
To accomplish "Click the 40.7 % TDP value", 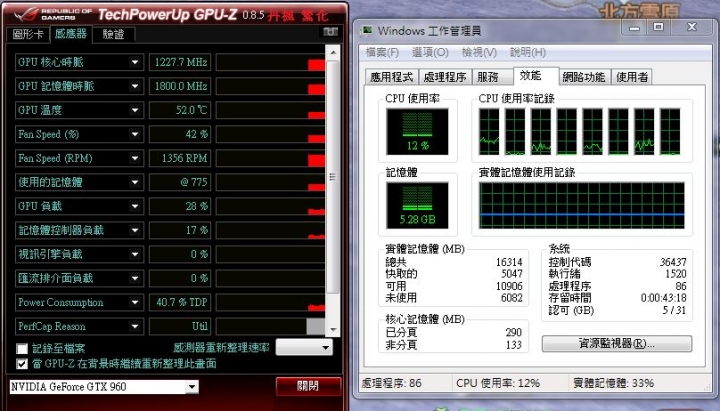I will point(180,302).
